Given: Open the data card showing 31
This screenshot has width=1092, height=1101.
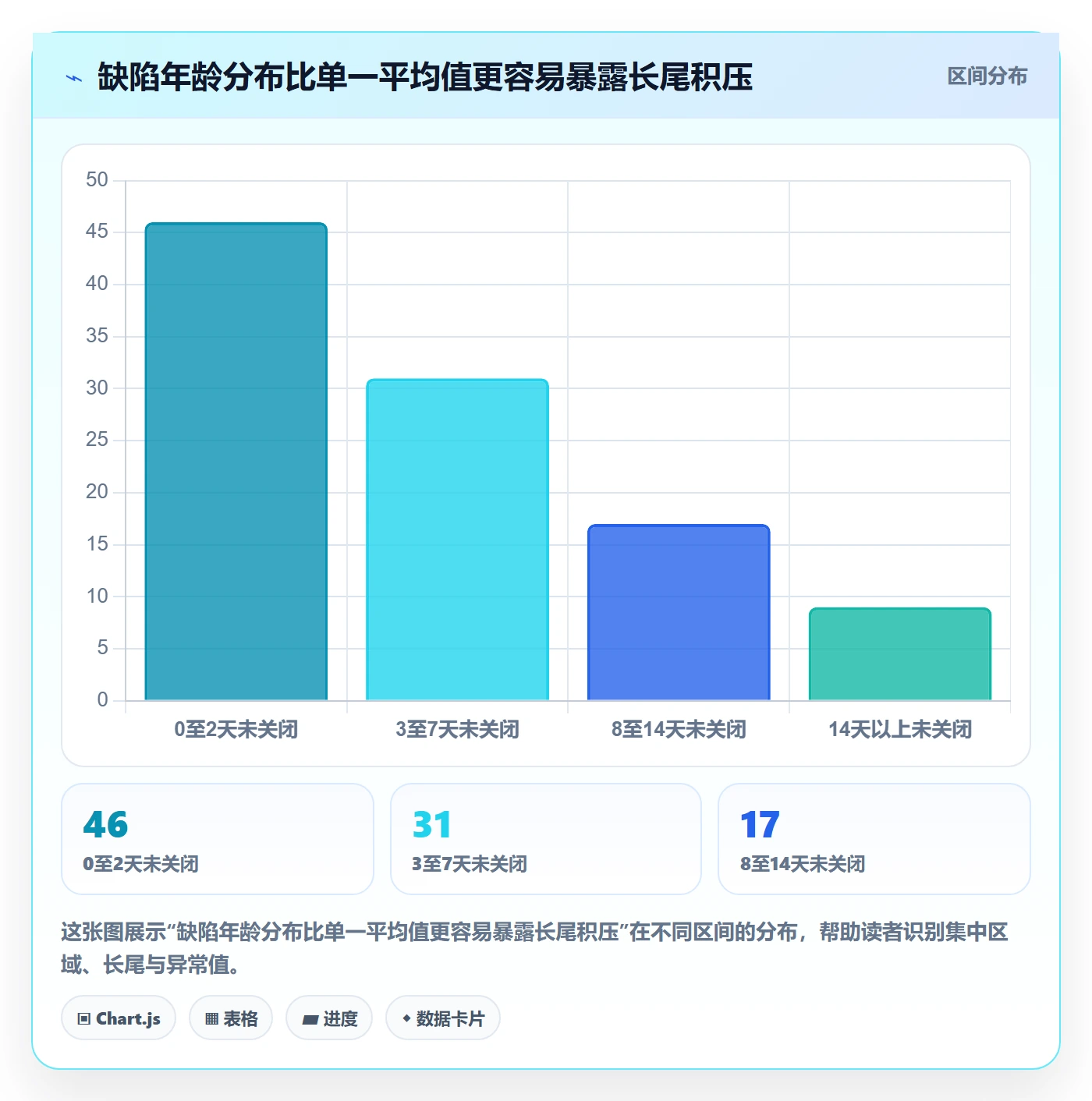Looking at the screenshot, I should pyautogui.click(x=546, y=839).
